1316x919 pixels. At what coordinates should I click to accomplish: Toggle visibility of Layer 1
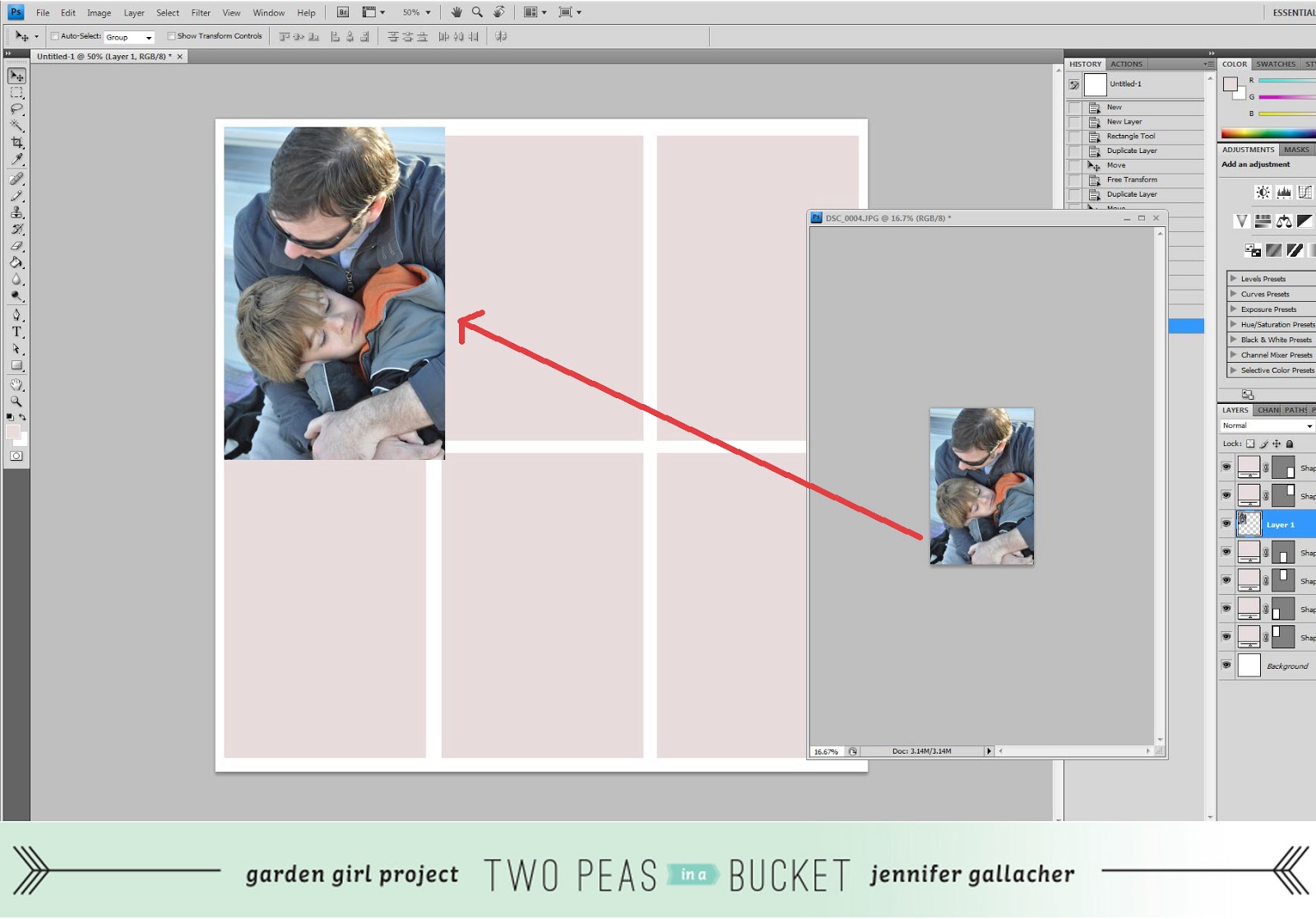1227,524
